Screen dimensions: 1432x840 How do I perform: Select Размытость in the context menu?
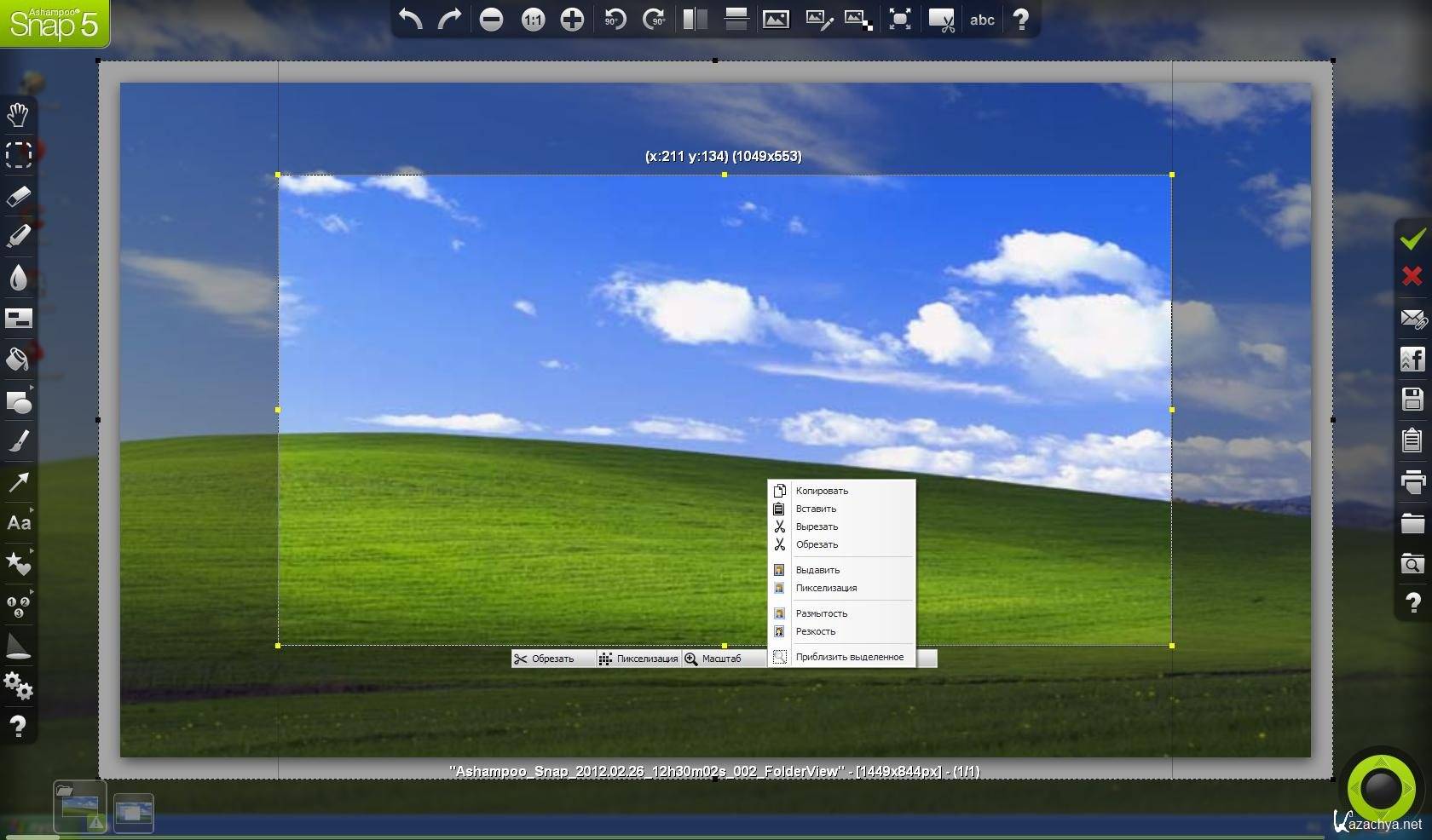tap(821, 613)
